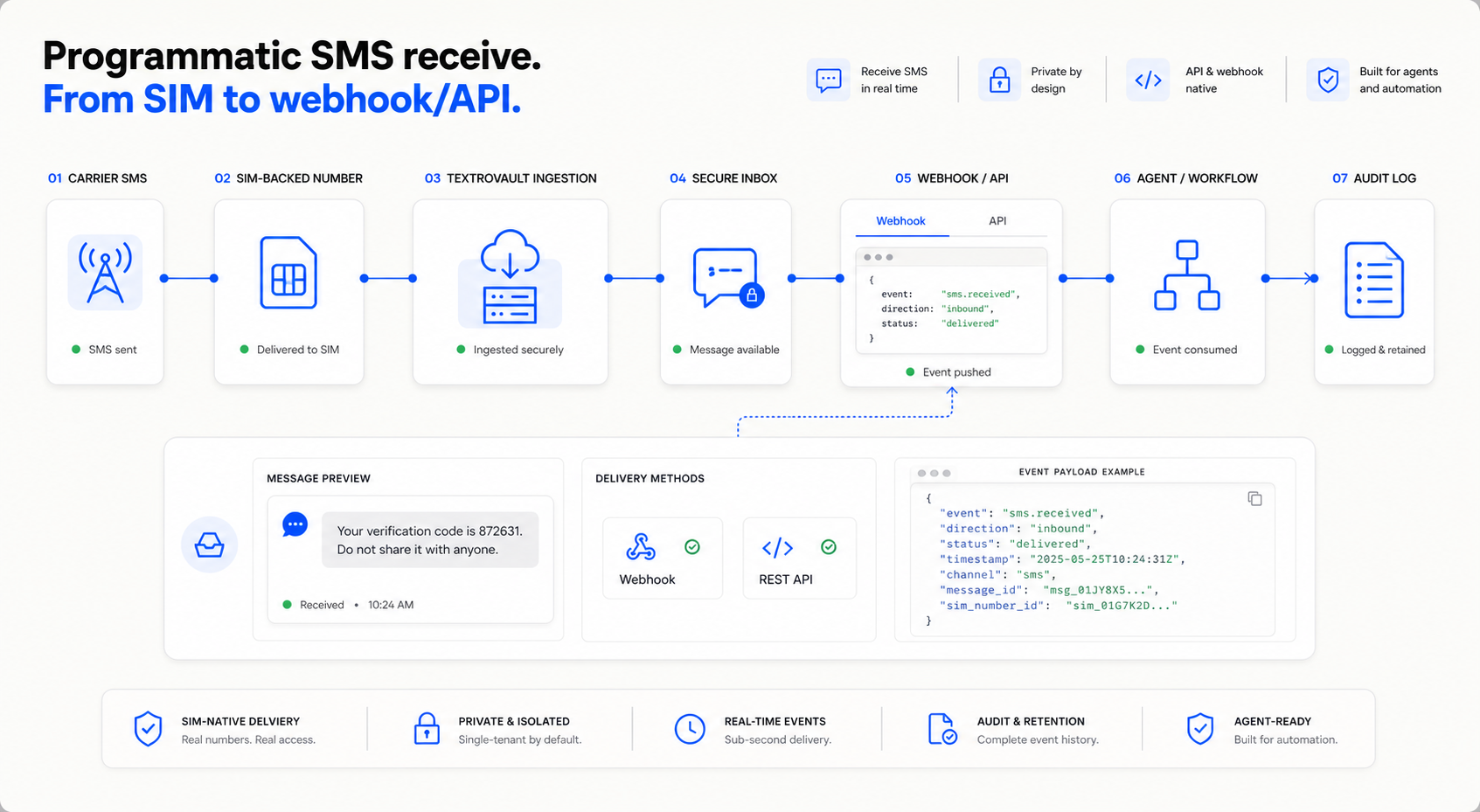Click the "Ingested securely" status
This screenshot has height=812, width=1480.
click(x=510, y=350)
